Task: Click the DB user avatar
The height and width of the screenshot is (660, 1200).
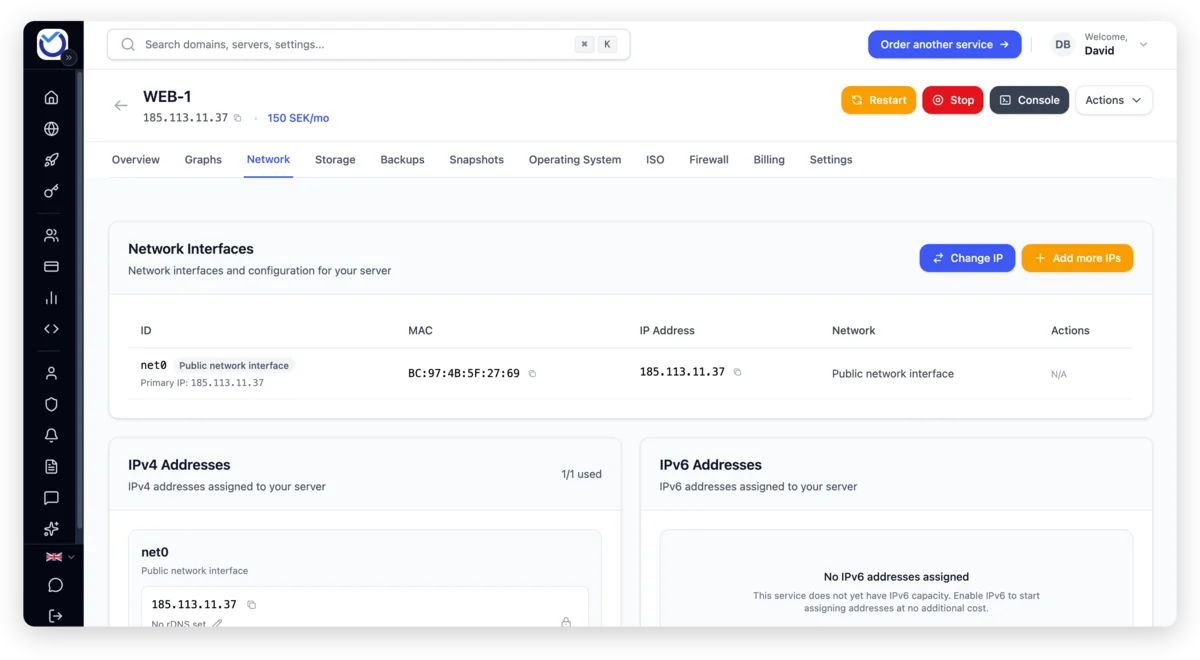Action: click(1062, 44)
